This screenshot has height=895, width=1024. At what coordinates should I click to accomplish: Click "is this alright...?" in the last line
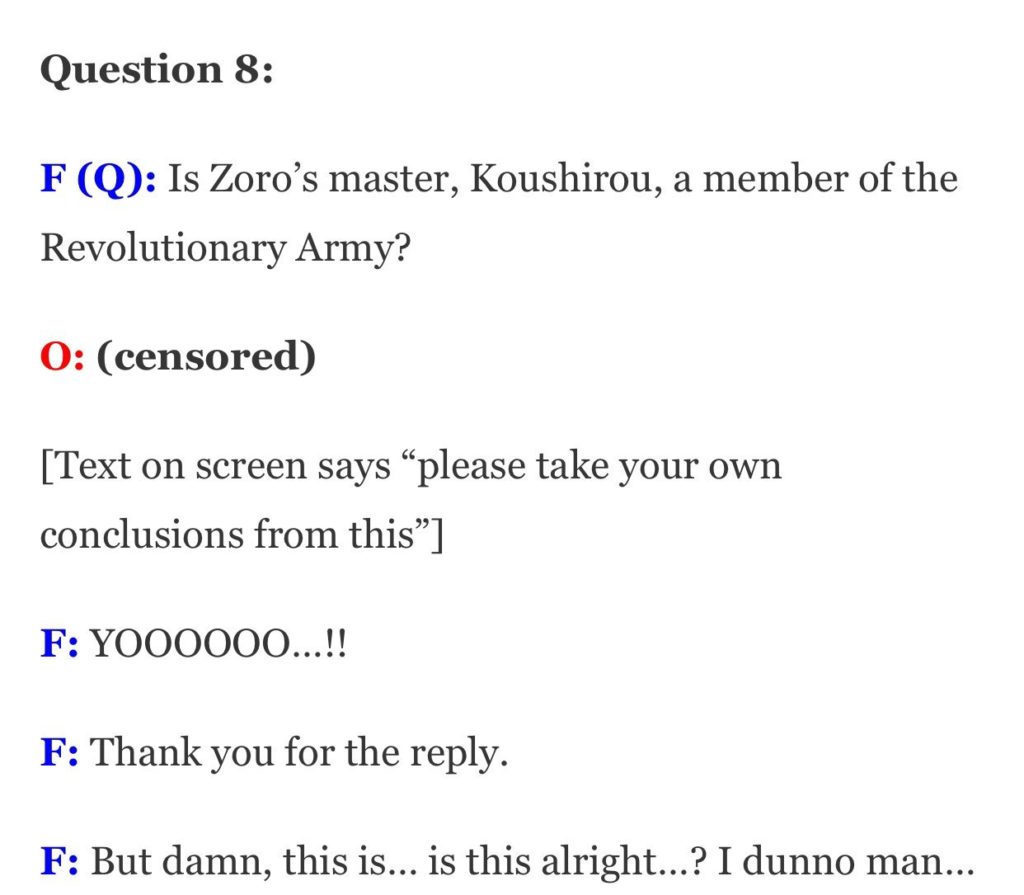point(568,861)
